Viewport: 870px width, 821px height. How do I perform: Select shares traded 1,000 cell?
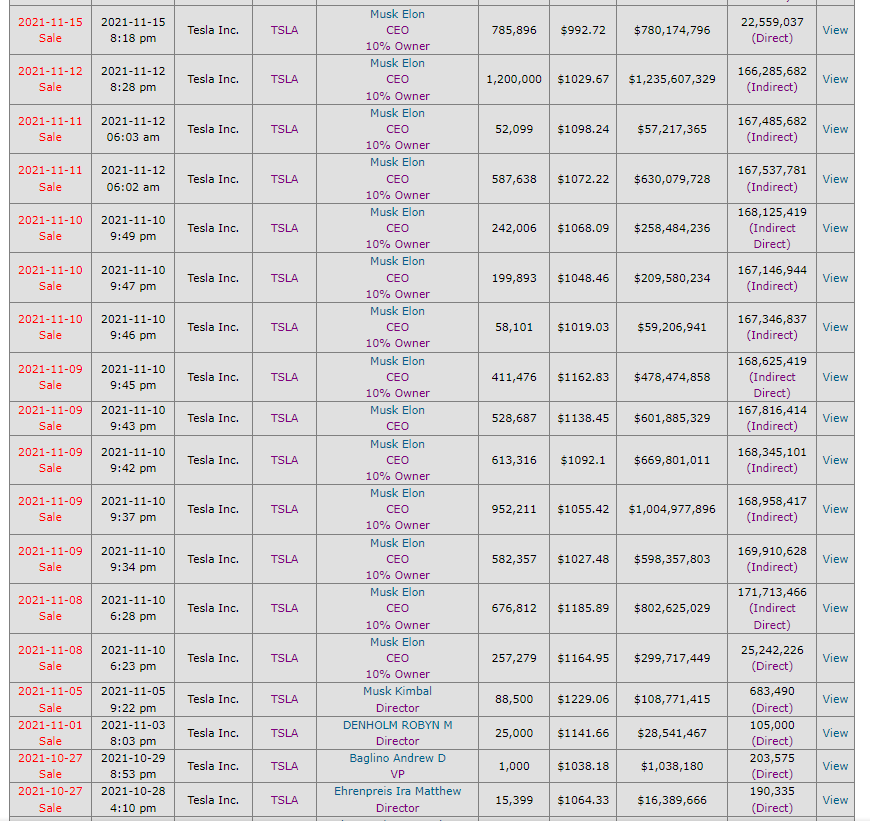[514, 766]
